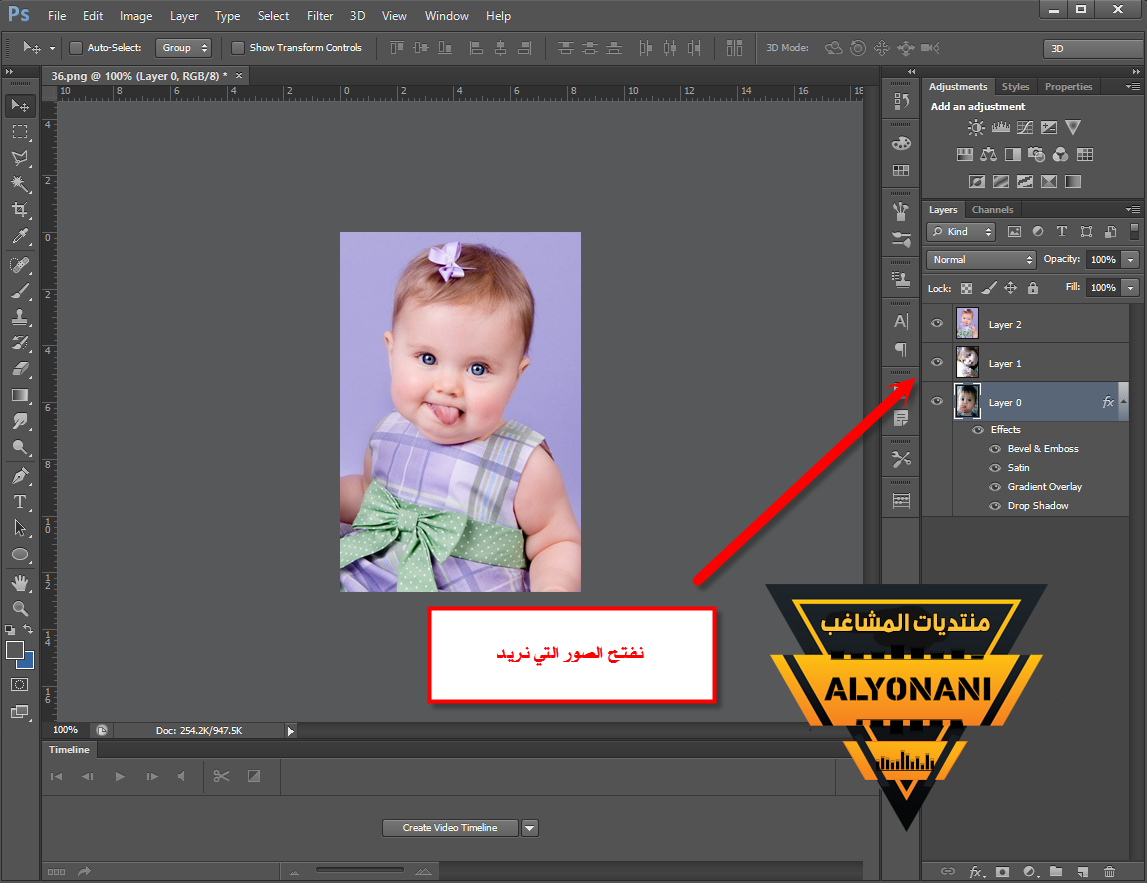
Task: Click the delete layer trash icon
Action: click(x=1109, y=872)
